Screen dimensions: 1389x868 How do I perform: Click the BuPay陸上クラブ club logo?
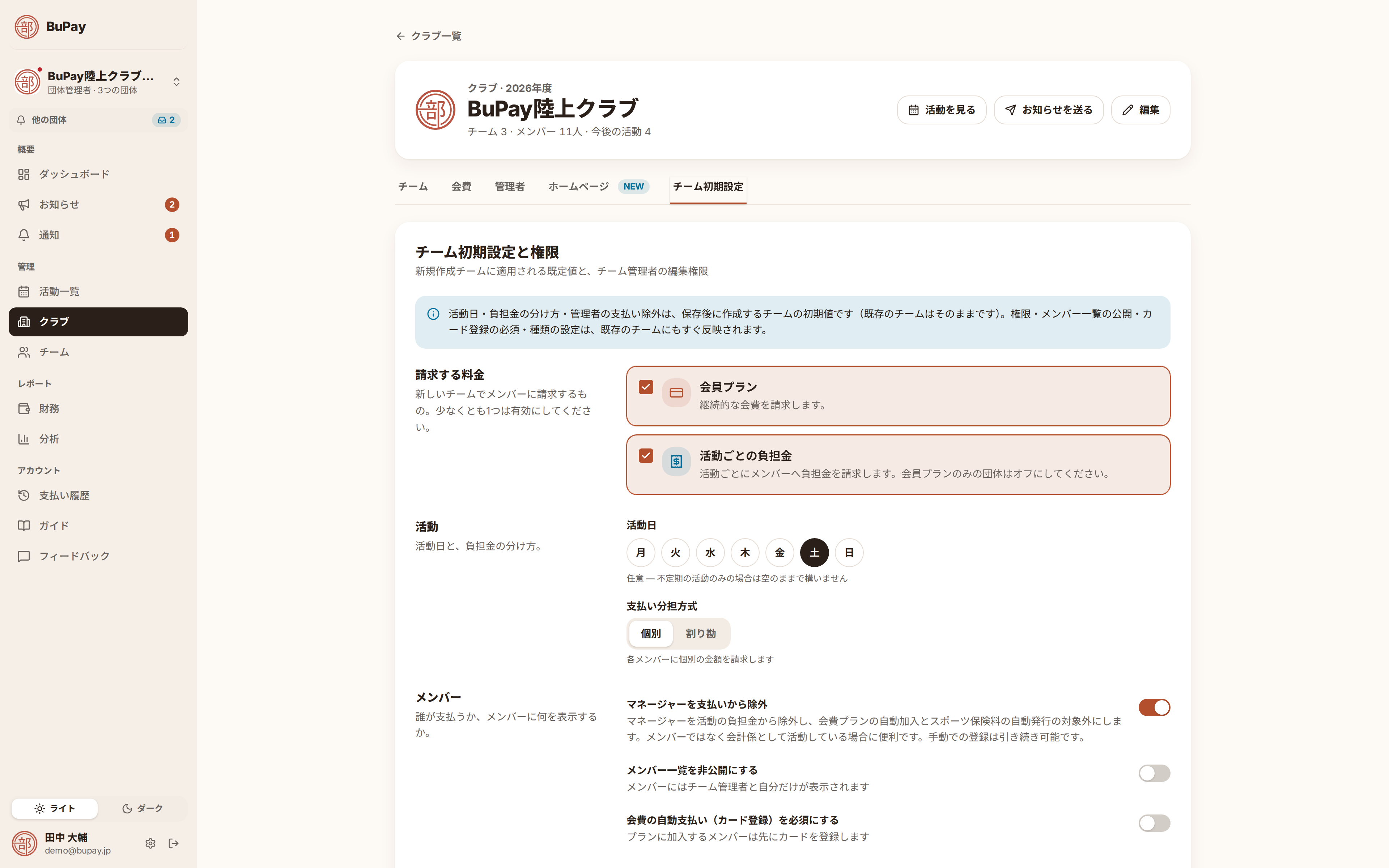click(435, 110)
